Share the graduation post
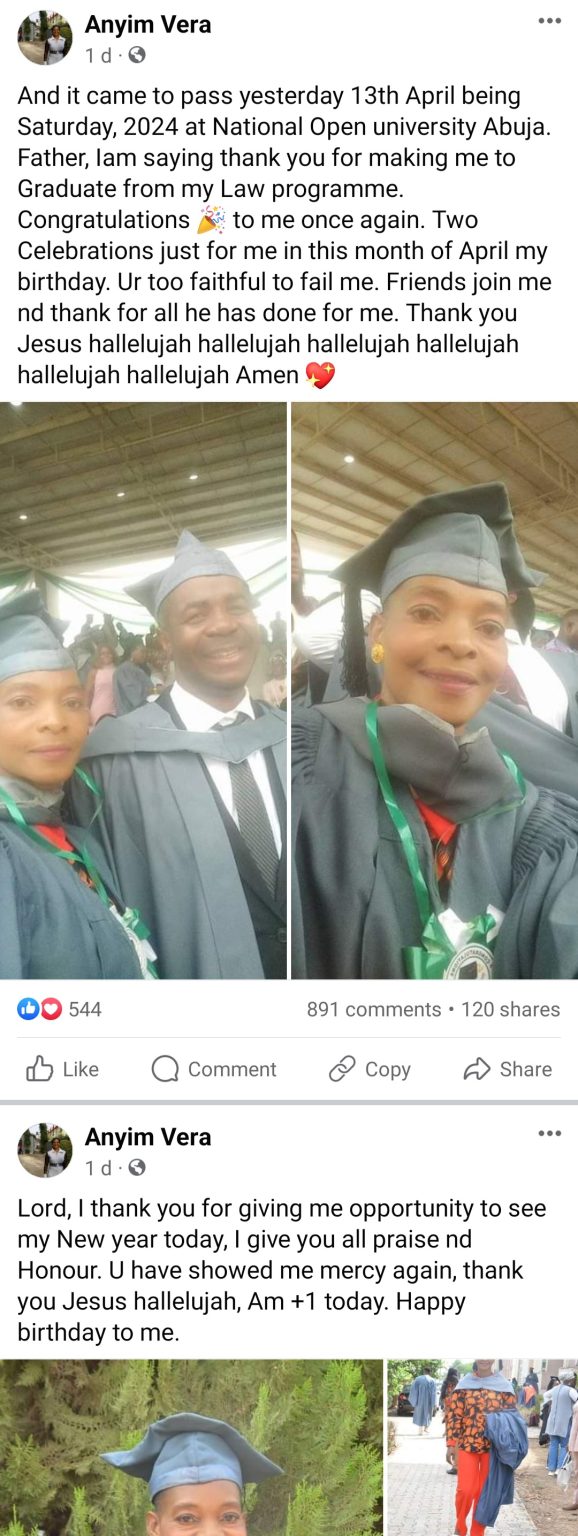The width and height of the screenshot is (578, 1536). (x=507, y=1069)
